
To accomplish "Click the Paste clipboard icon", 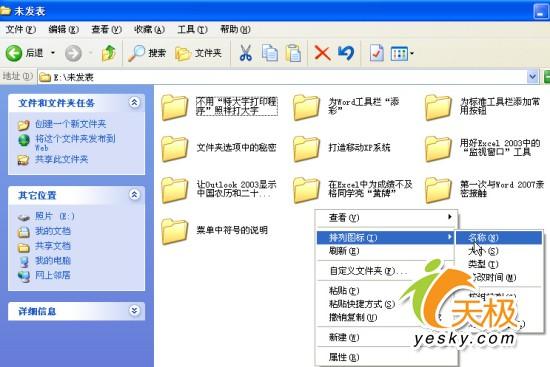I will click(x=293, y=53).
